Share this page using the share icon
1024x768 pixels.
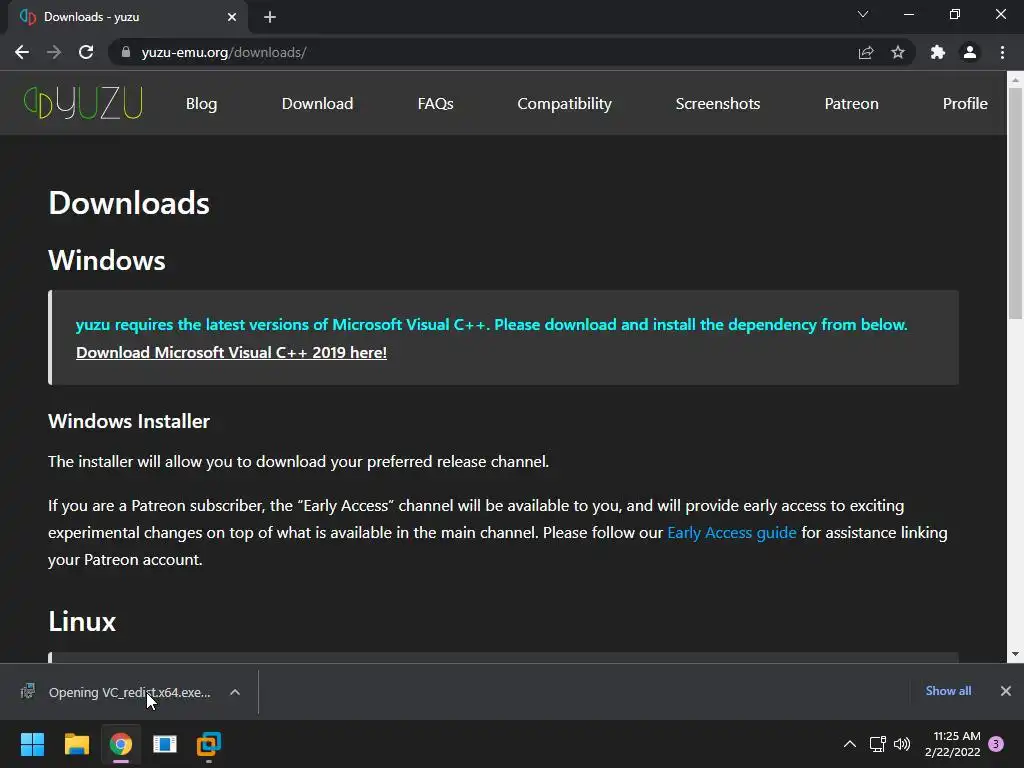[x=865, y=52]
